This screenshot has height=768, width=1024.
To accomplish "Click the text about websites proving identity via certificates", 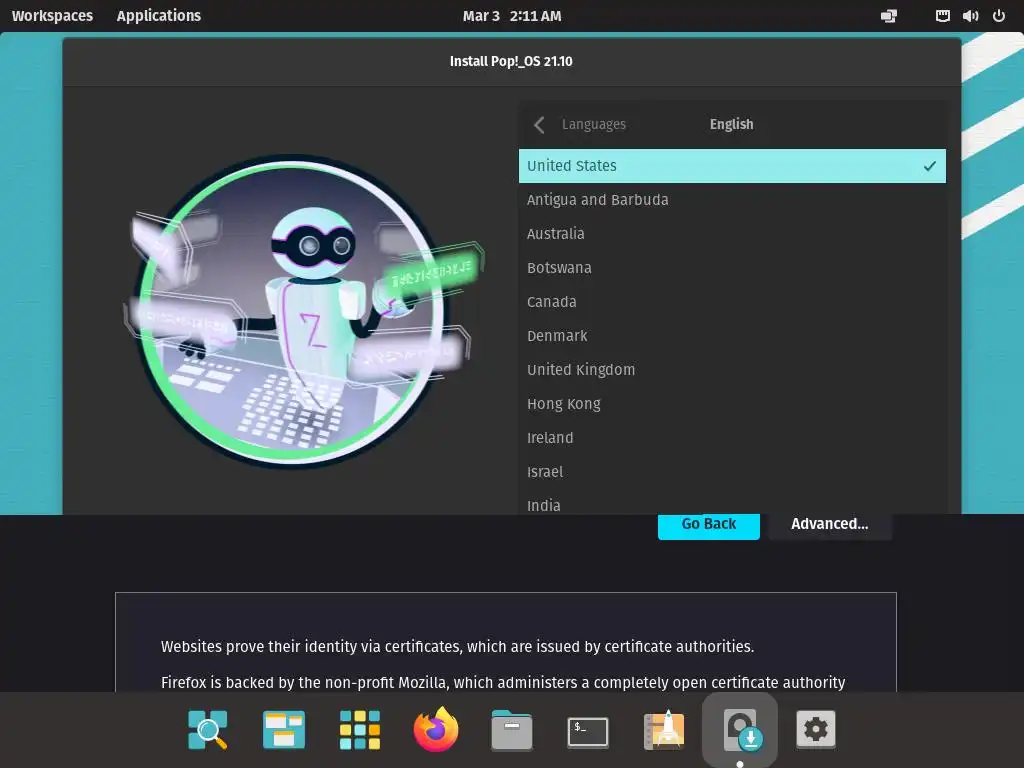I will click(x=457, y=647).
